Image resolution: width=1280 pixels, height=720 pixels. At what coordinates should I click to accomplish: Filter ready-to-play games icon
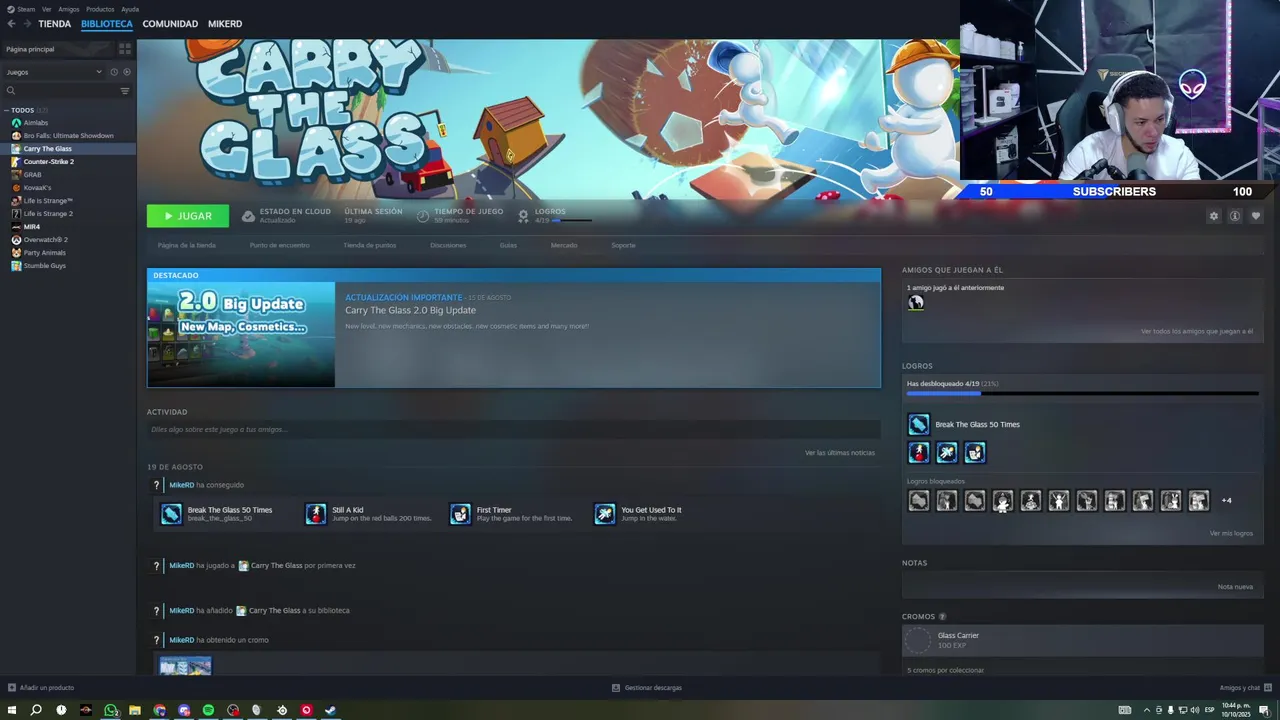point(127,72)
